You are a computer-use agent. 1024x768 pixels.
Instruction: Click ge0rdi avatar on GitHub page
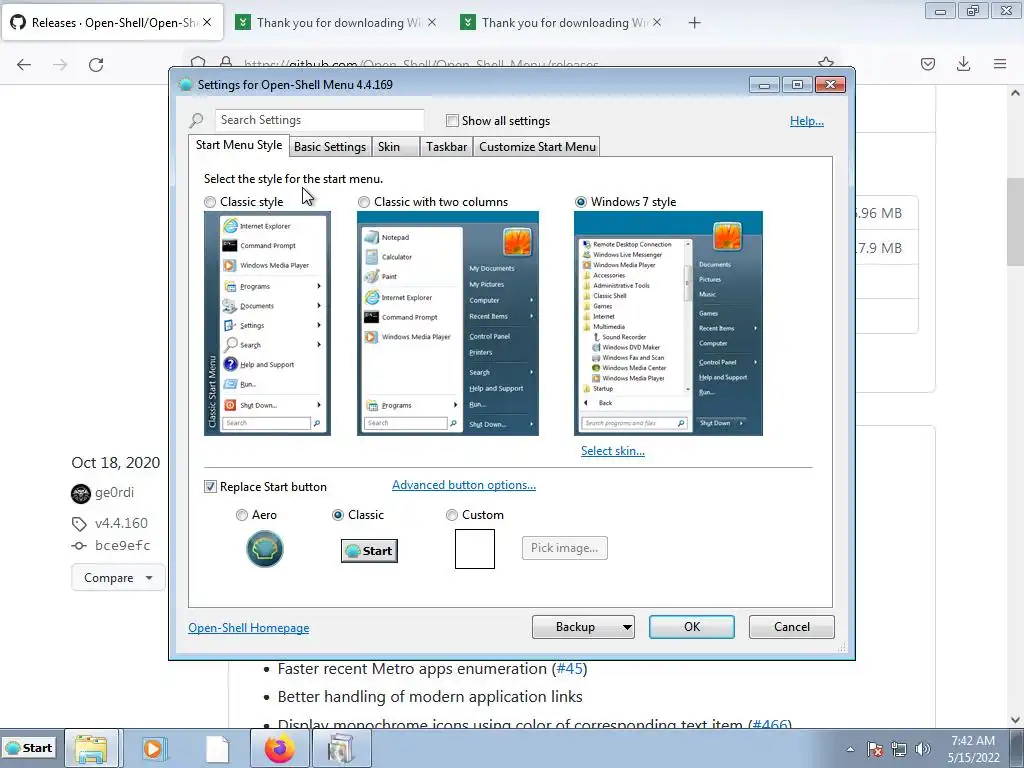click(80, 494)
